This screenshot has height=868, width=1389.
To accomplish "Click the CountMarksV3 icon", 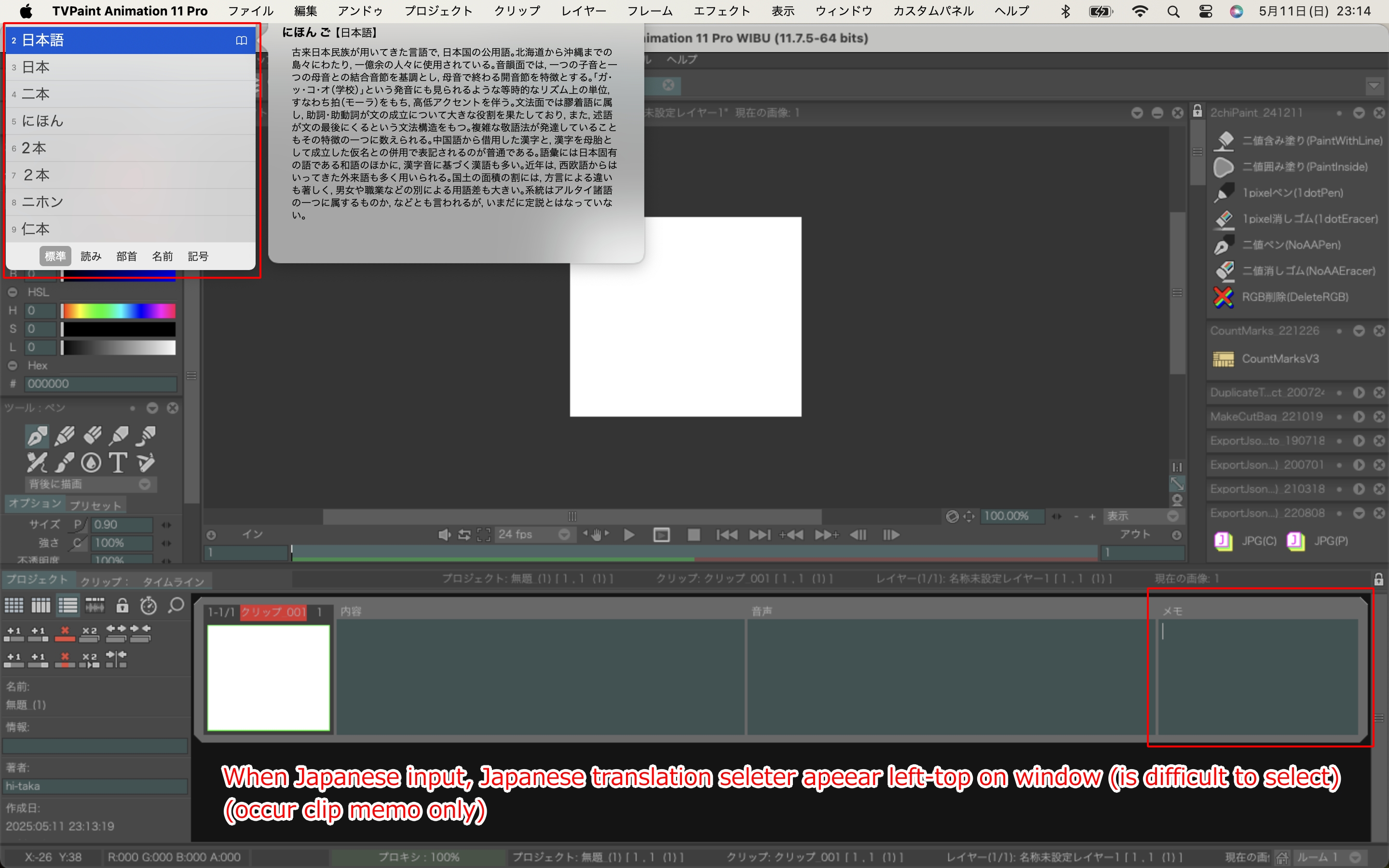I will click(x=1223, y=359).
